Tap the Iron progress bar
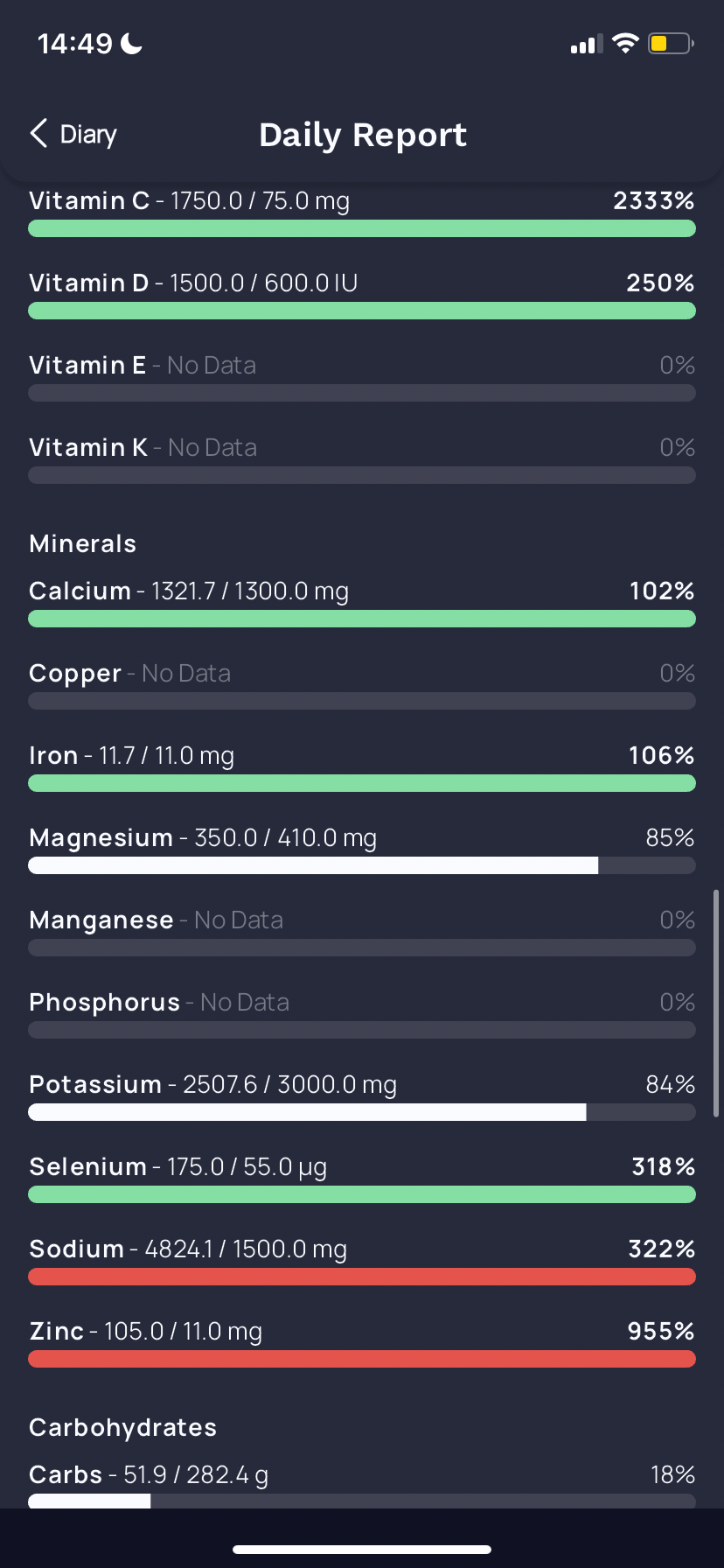Image resolution: width=724 pixels, height=1568 pixels. pos(362,783)
